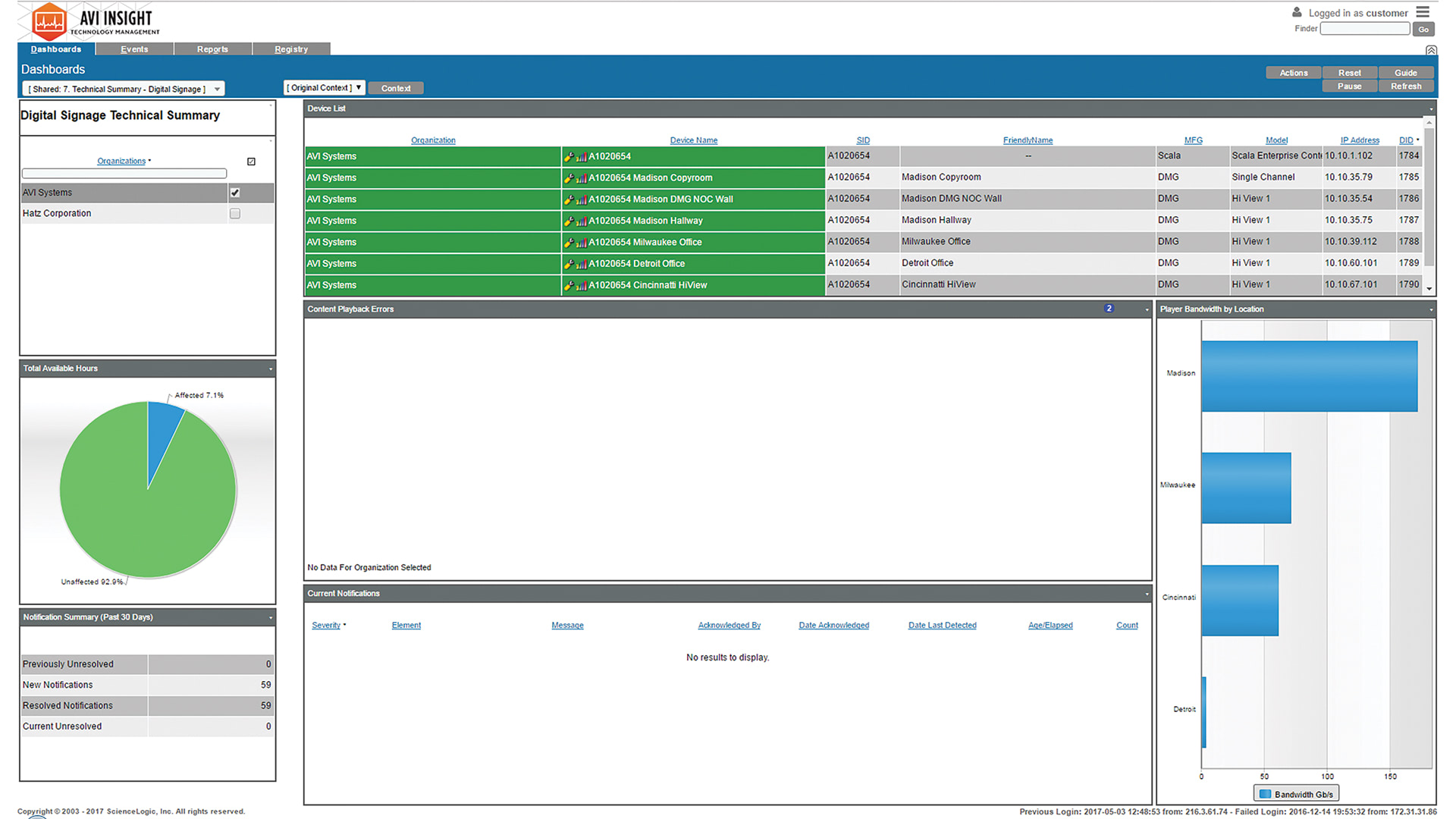Click the Reset button
This screenshot has width=1456, height=819.
(x=1350, y=73)
